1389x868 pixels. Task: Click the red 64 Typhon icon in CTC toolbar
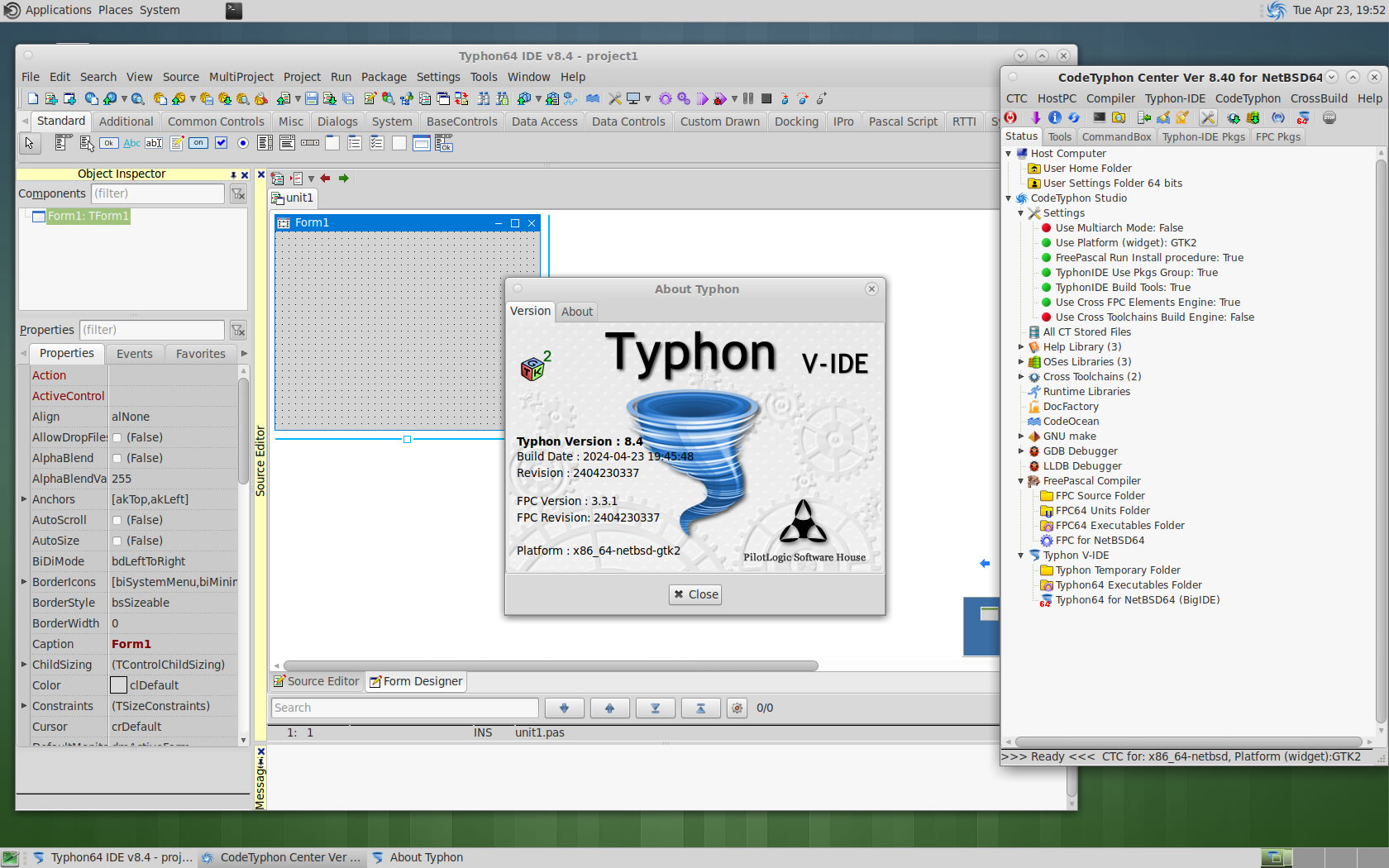click(x=1302, y=117)
